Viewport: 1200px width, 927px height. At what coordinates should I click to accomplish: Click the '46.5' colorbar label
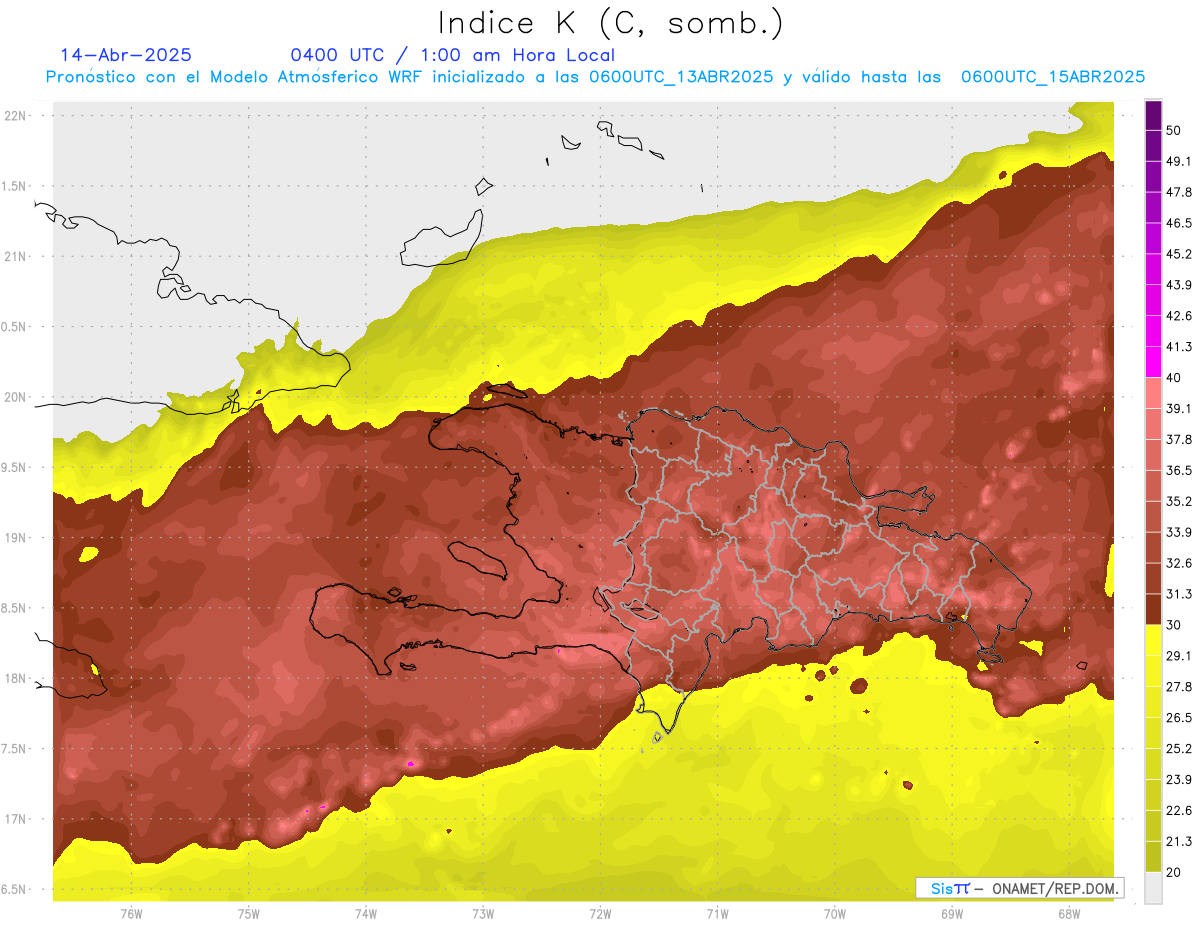[1179, 223]
